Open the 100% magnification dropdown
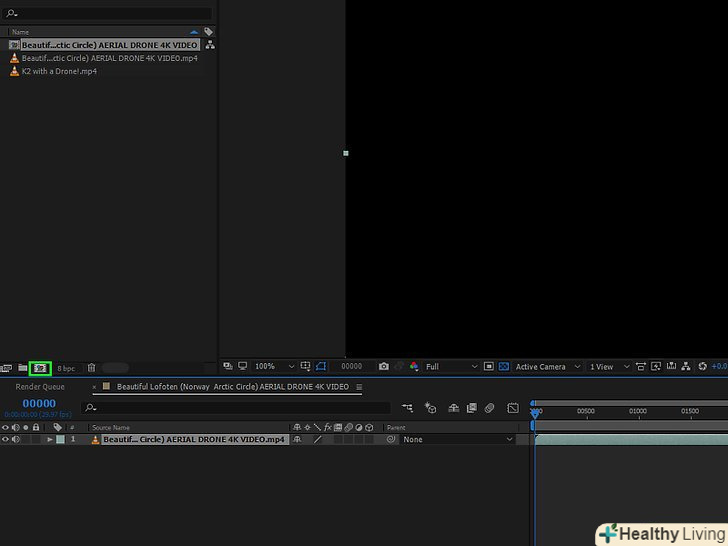 click(x=273, y=367)
